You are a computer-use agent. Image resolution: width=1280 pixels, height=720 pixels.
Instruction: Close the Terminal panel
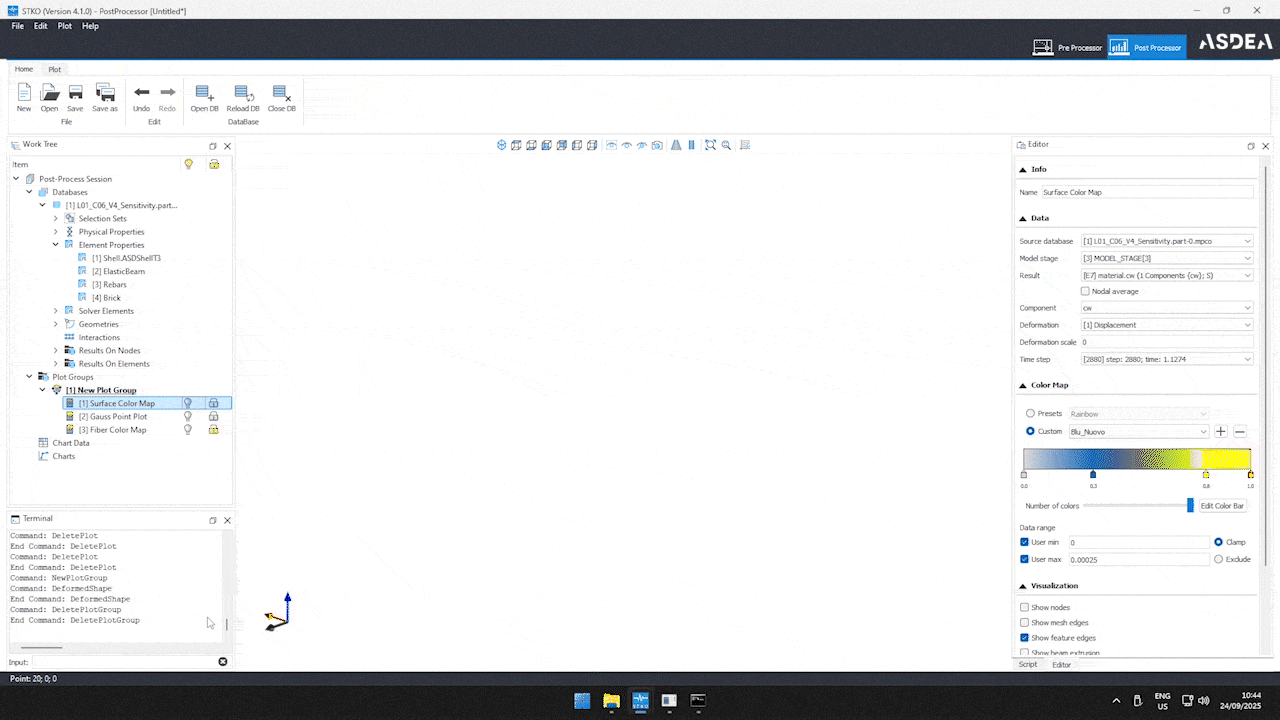[227, 520]
